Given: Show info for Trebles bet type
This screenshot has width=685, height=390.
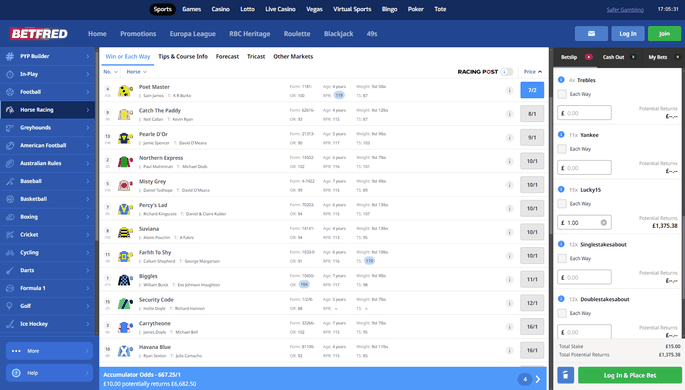Looking at the screenshot, I should point(561,80).
